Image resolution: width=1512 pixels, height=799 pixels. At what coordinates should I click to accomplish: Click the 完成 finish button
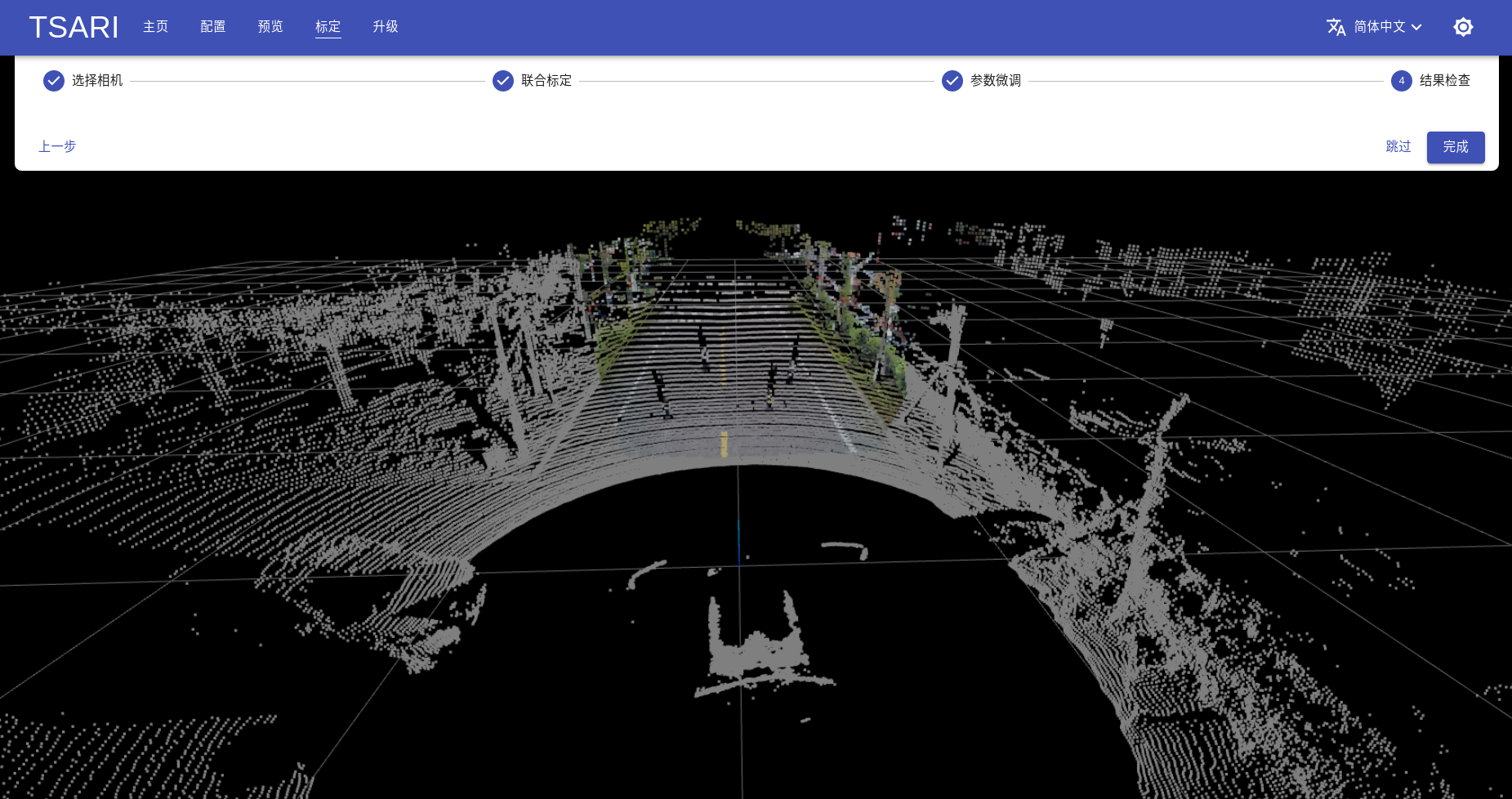coord(1456,147)
